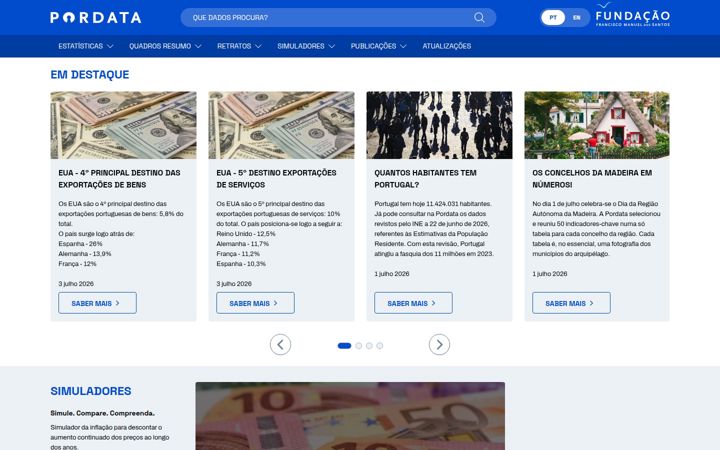Screen dimensions: 720x450
Task: Click 'Simule. Compare. Compreenda.' text
Action: point(102,413)
